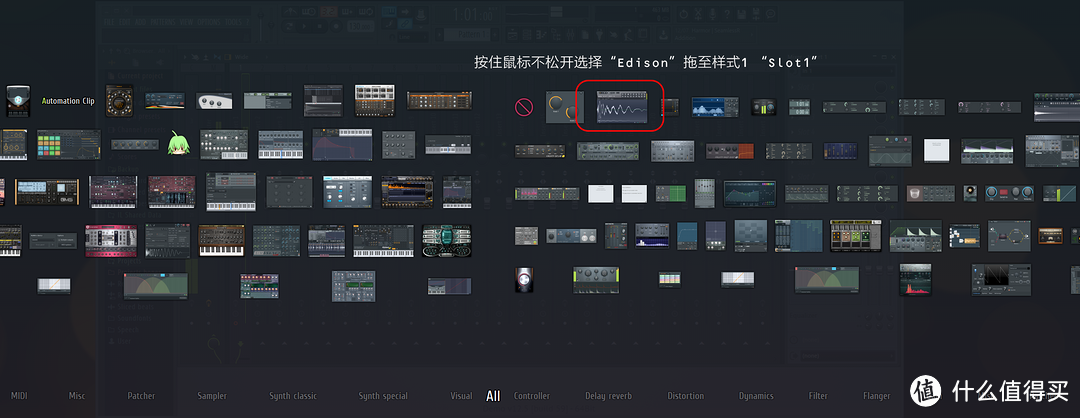This screenshot has width=1080, height=418.
Task: Pick the wooden keyboard synth plugin
Action: [x=221, y=240]
